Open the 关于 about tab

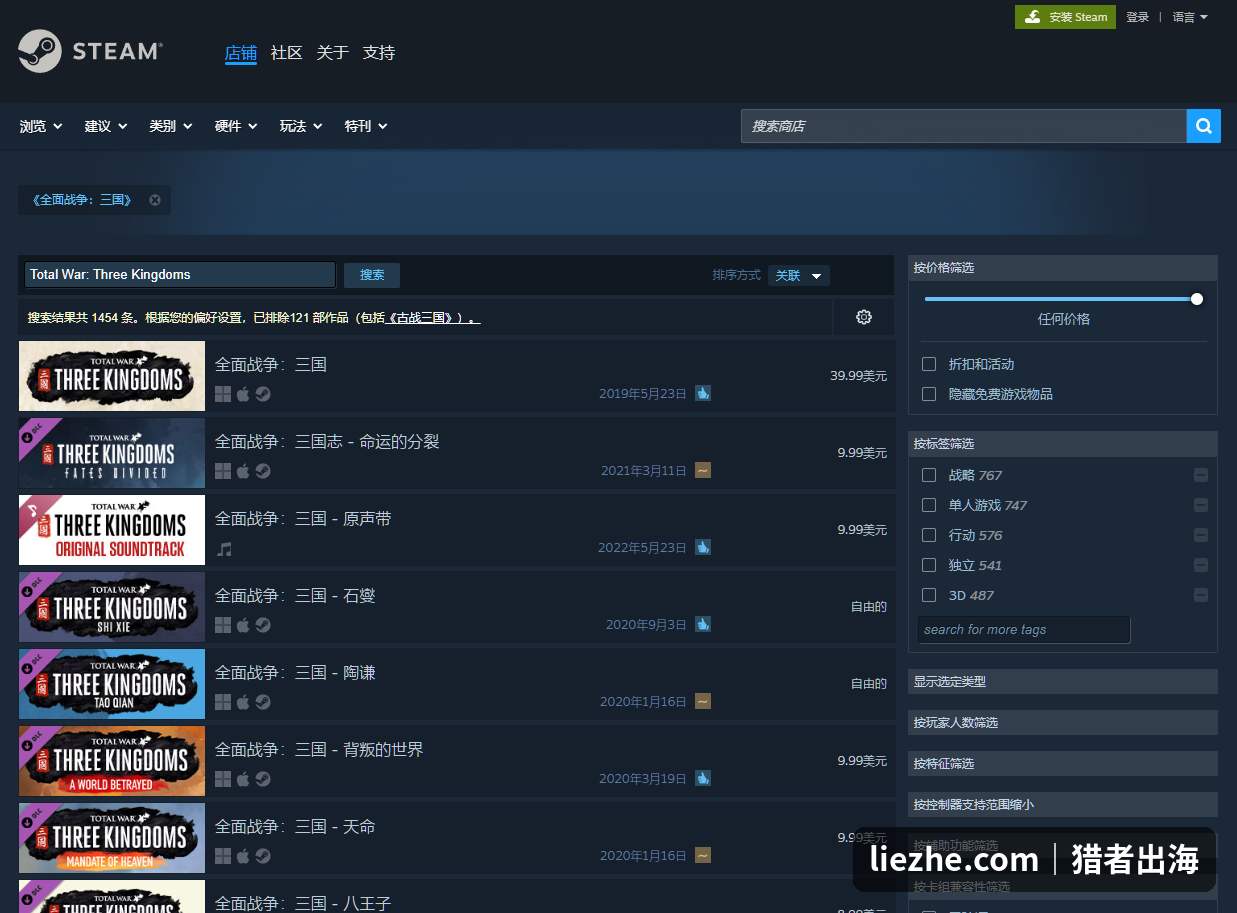pos(332,53)
